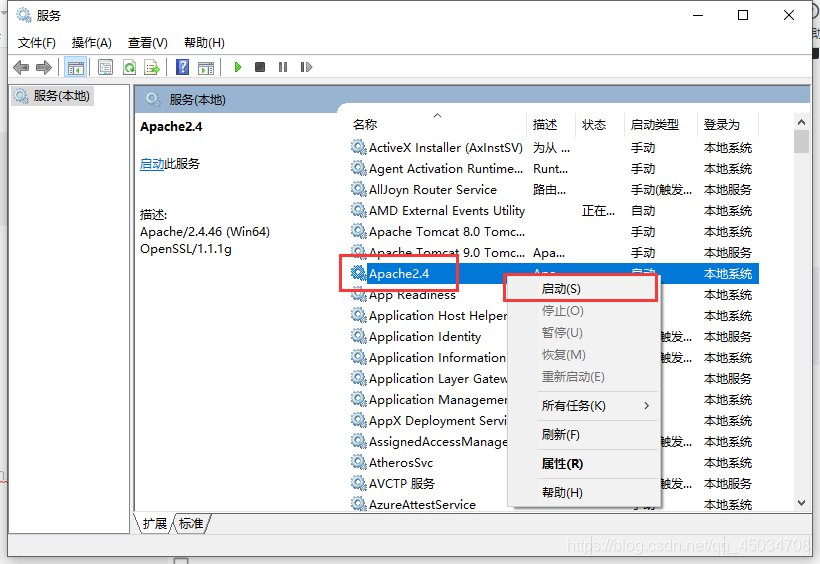Choose 帮助(H) in the context menu
Viewport: 820px width, 564px height.
pyautogui.click(x=584, y=493)
